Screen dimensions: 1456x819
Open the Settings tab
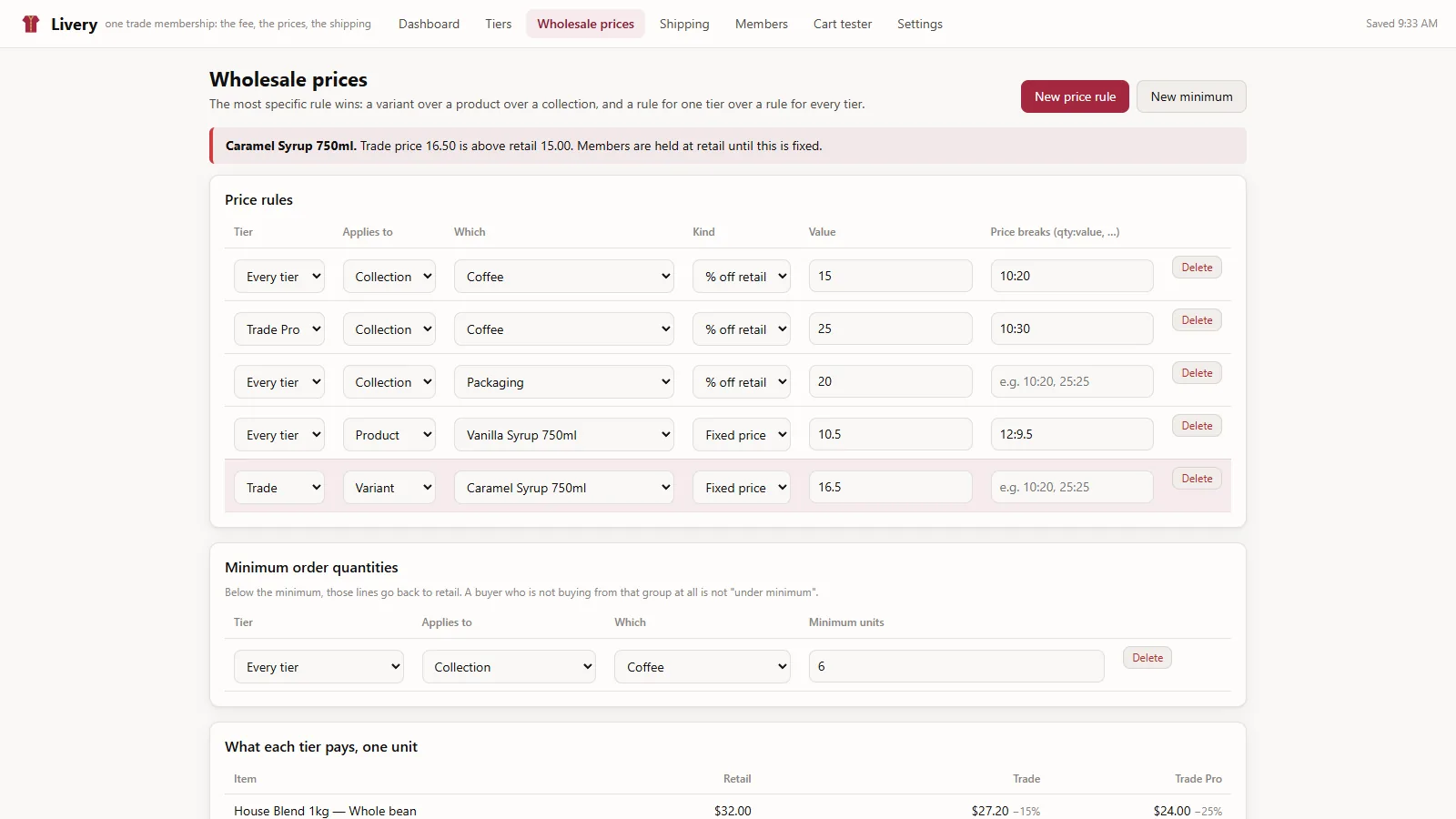pos(920,24)
